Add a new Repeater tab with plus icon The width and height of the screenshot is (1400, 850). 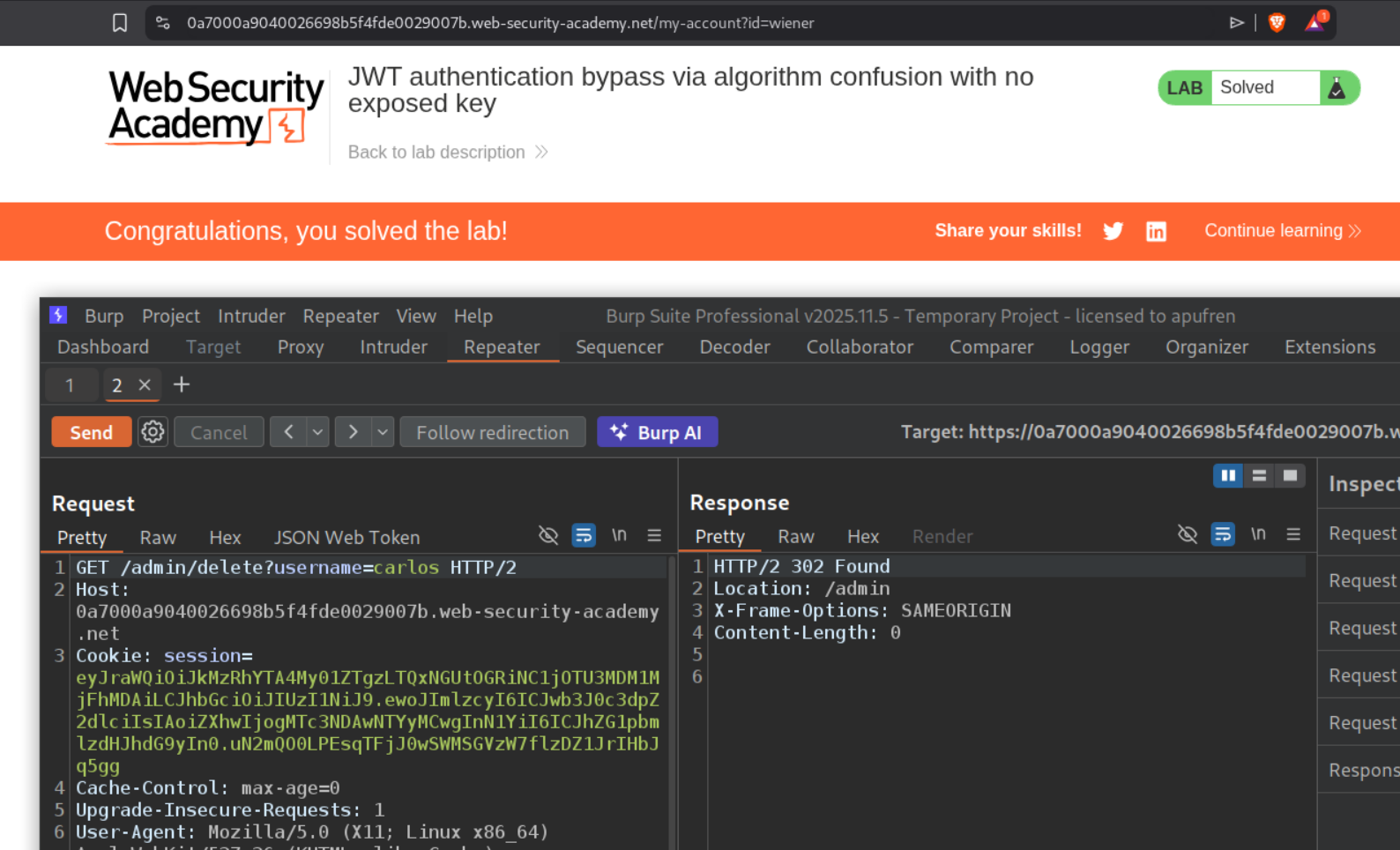coord(182,385)
